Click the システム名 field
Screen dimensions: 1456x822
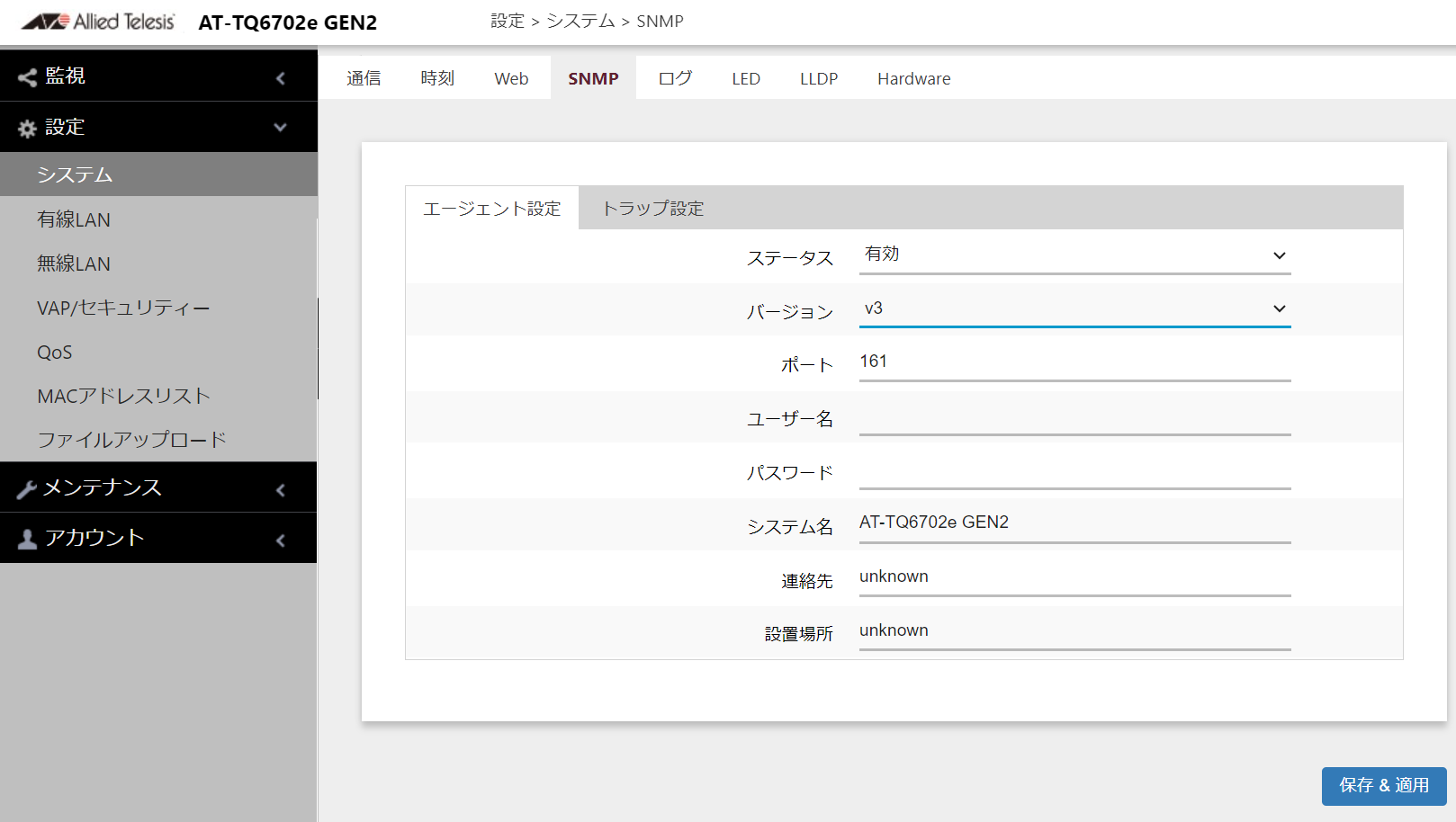point(1074,523)
